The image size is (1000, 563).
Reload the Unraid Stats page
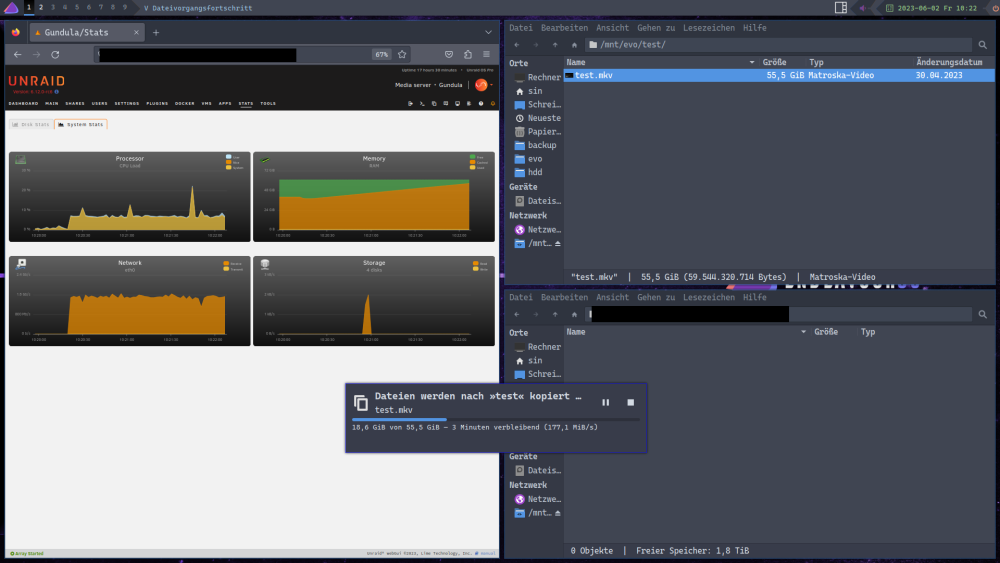click(55, 55)
